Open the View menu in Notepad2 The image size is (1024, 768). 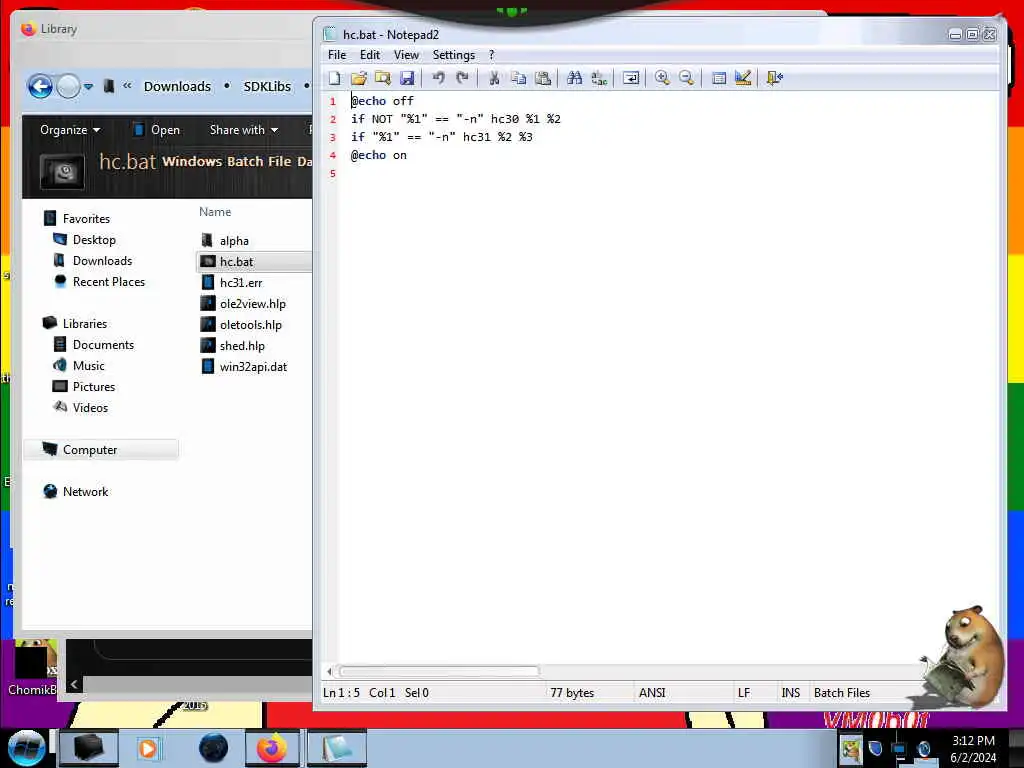(406, 55)
